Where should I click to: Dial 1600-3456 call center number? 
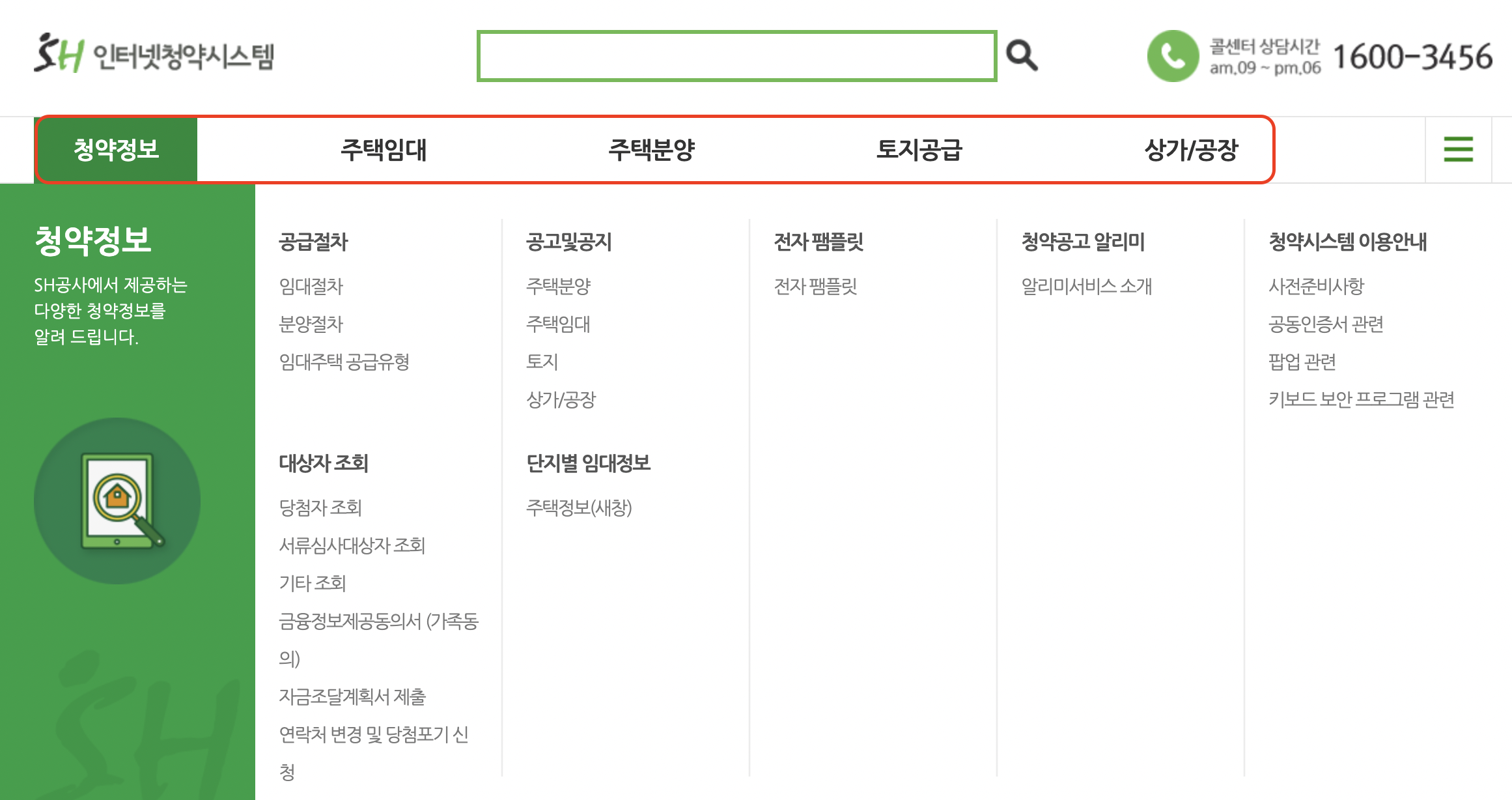[1410, 57]
